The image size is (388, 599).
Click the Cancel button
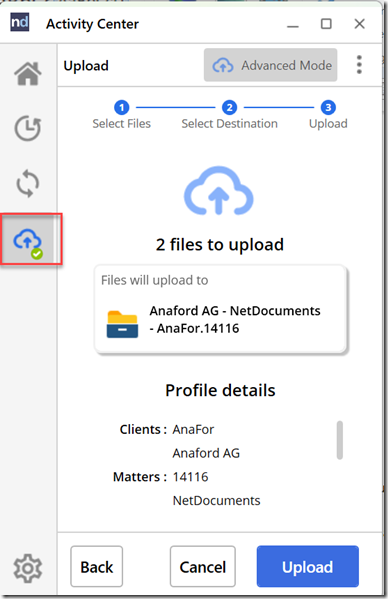click(x=203, y=567)
